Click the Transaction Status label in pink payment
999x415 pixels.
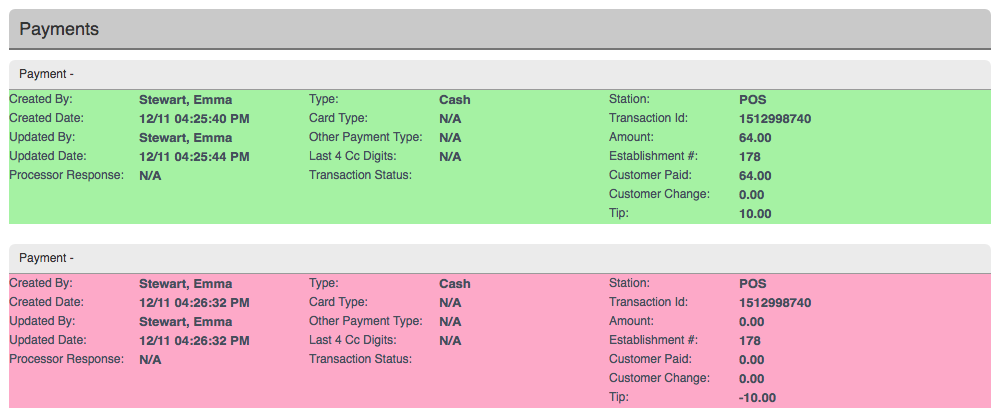tap(360, 360)
